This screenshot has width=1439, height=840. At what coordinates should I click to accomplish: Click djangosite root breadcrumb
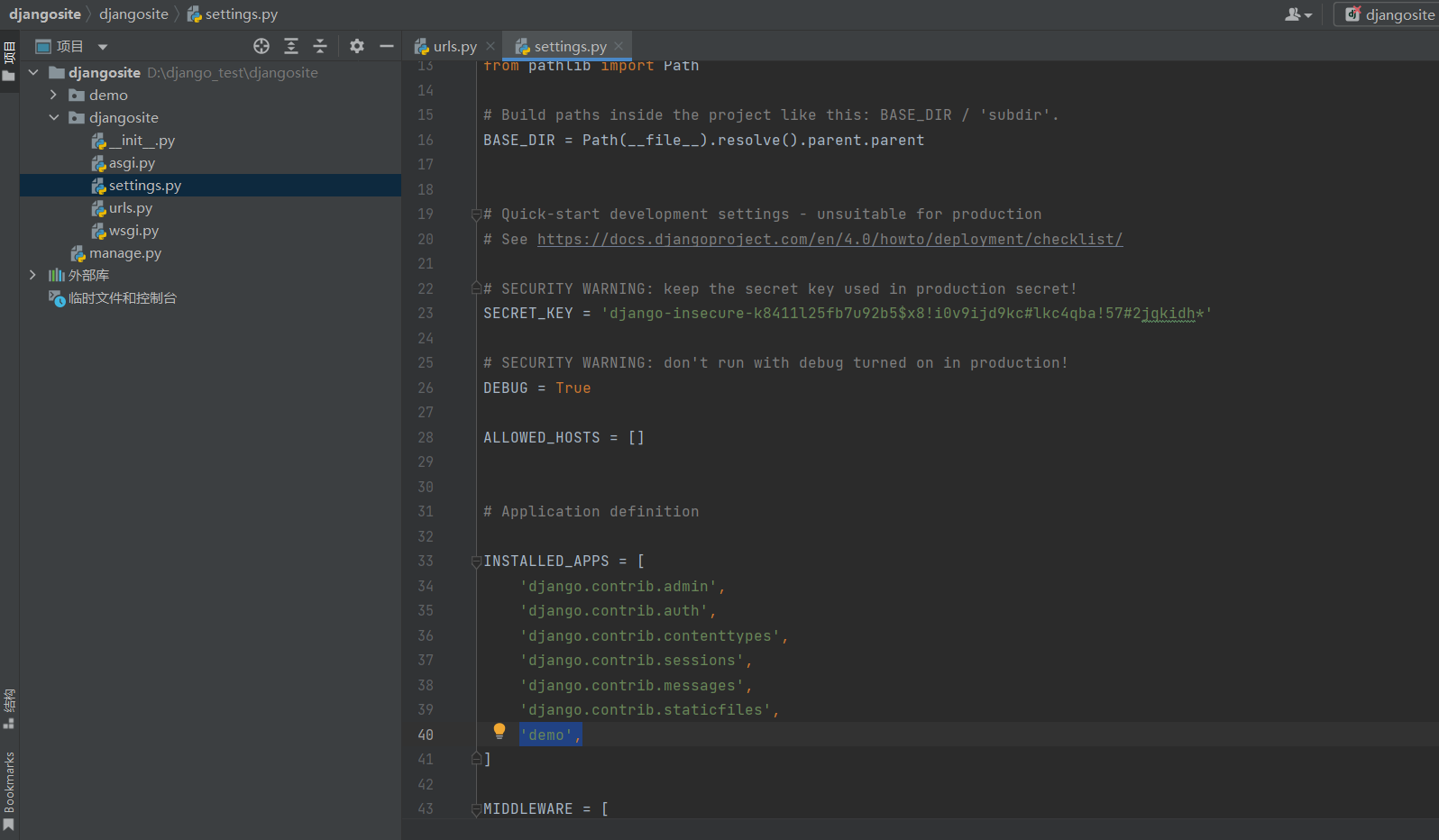(45, 14)
